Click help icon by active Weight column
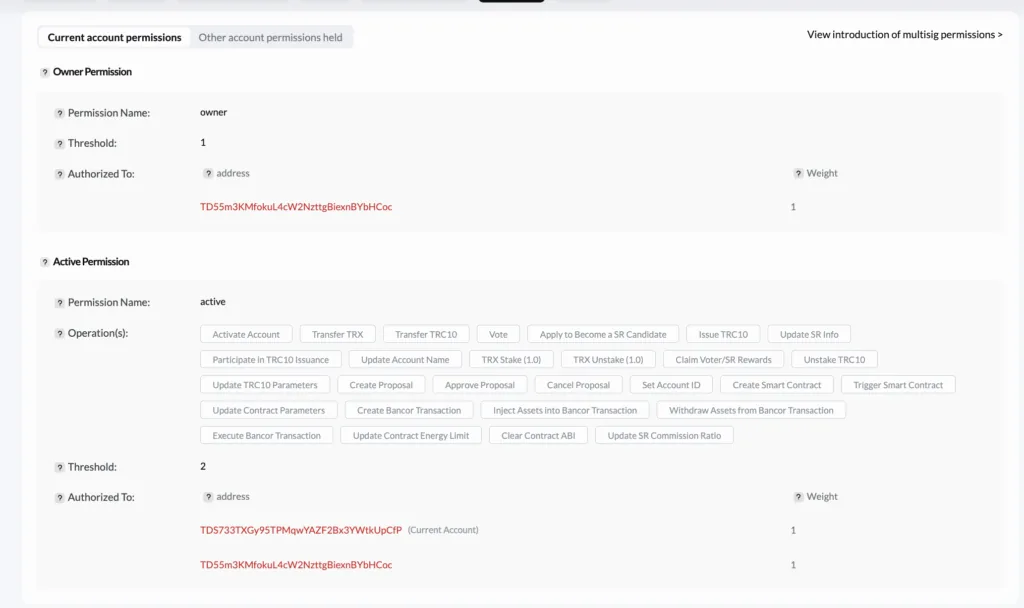 click(x=798, y=497)
